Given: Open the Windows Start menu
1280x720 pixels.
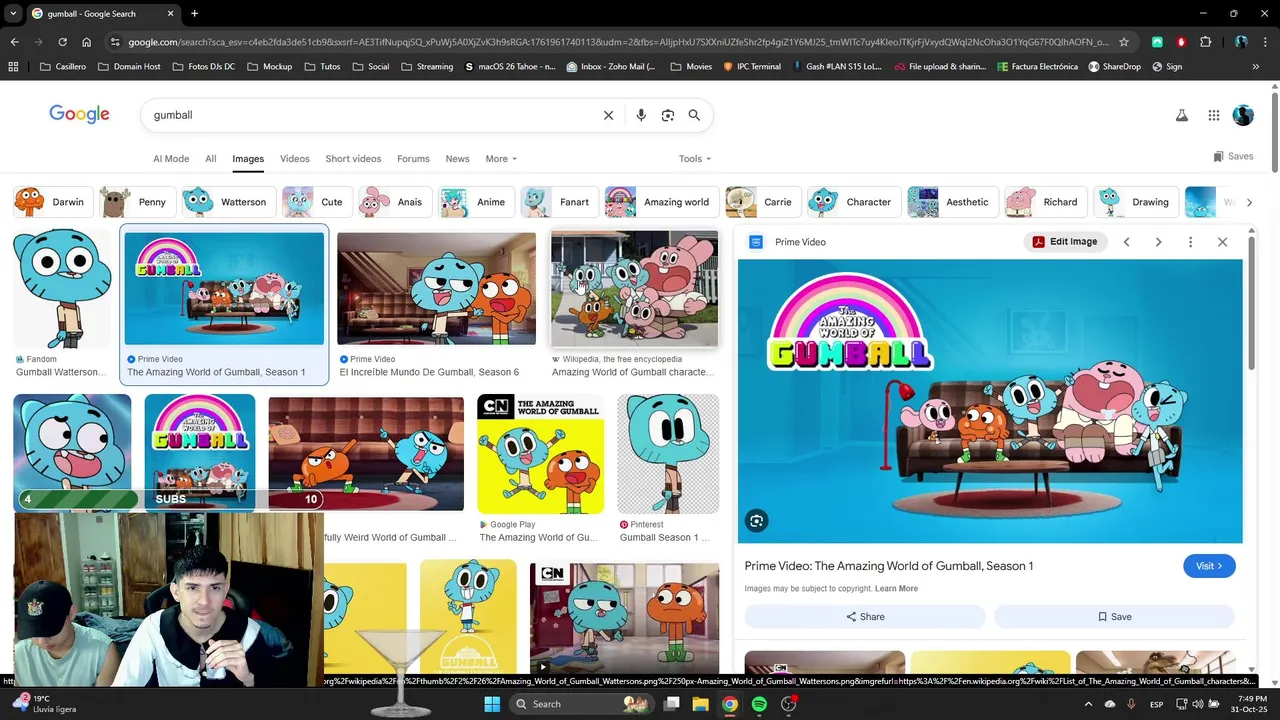Looking at the screenshot, I should pos(492,704).
